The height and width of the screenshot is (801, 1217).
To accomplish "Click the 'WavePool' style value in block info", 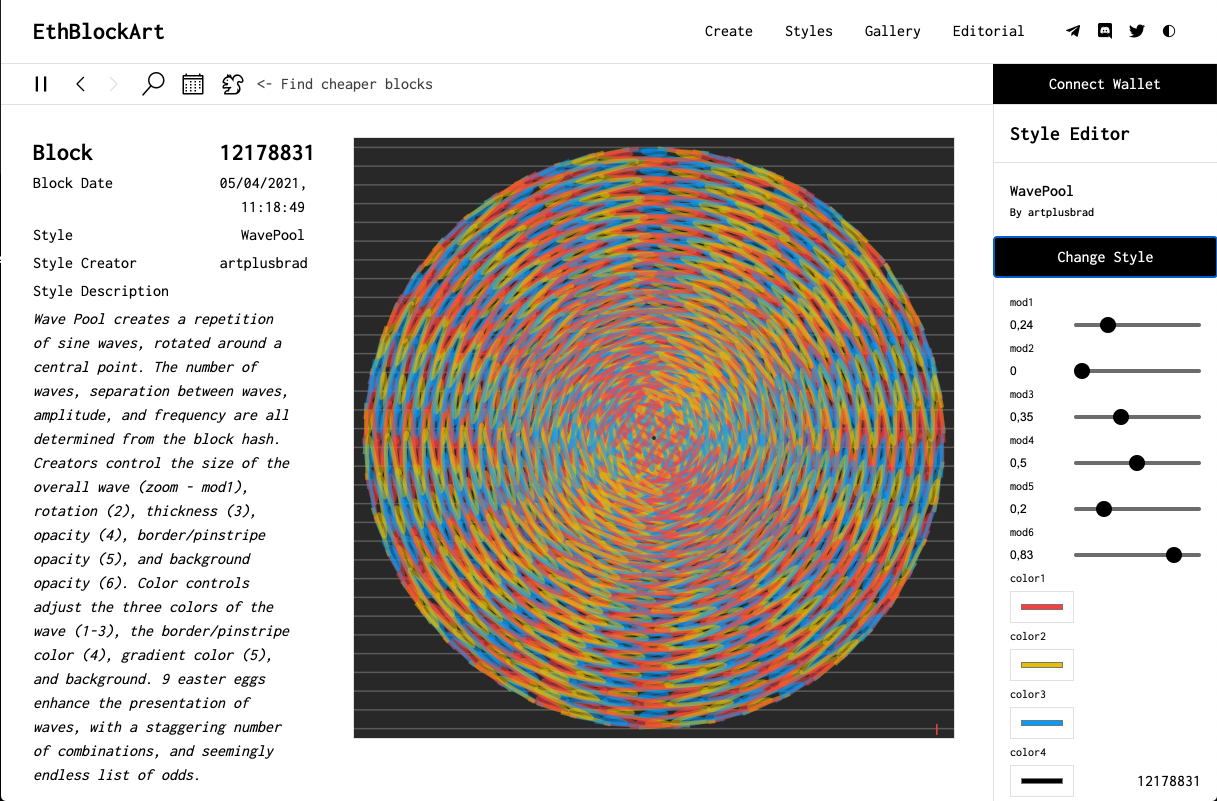I will pyautogui.click(x=273, y=235).
